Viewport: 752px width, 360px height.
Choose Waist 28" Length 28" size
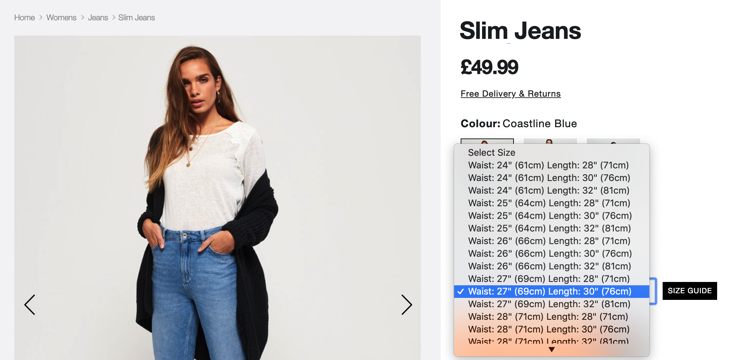(x=552, y=316)
